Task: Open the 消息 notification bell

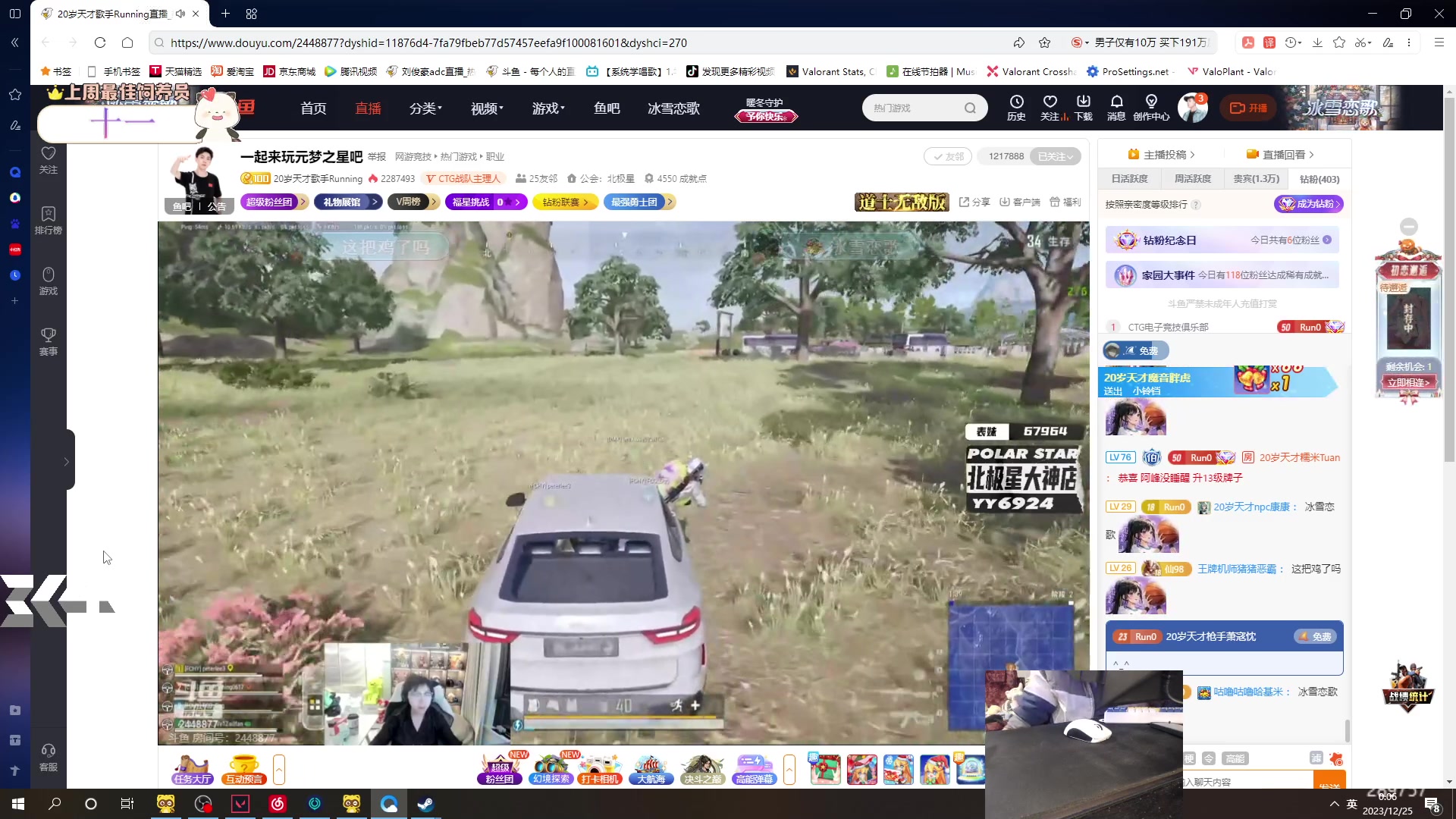Action: 1116,102
